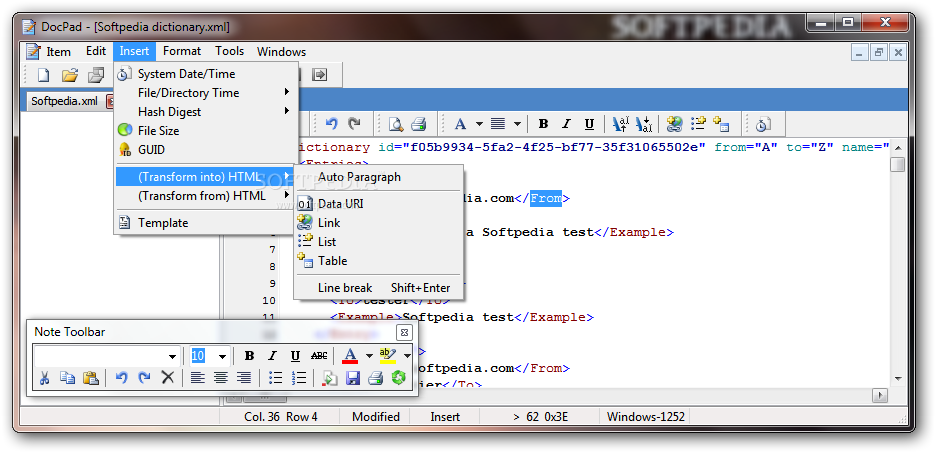Image resolution: width=936 pixels, height=453 pixels.
Task: Choose Line break in the submenu
Action: [x=378, y=288]
